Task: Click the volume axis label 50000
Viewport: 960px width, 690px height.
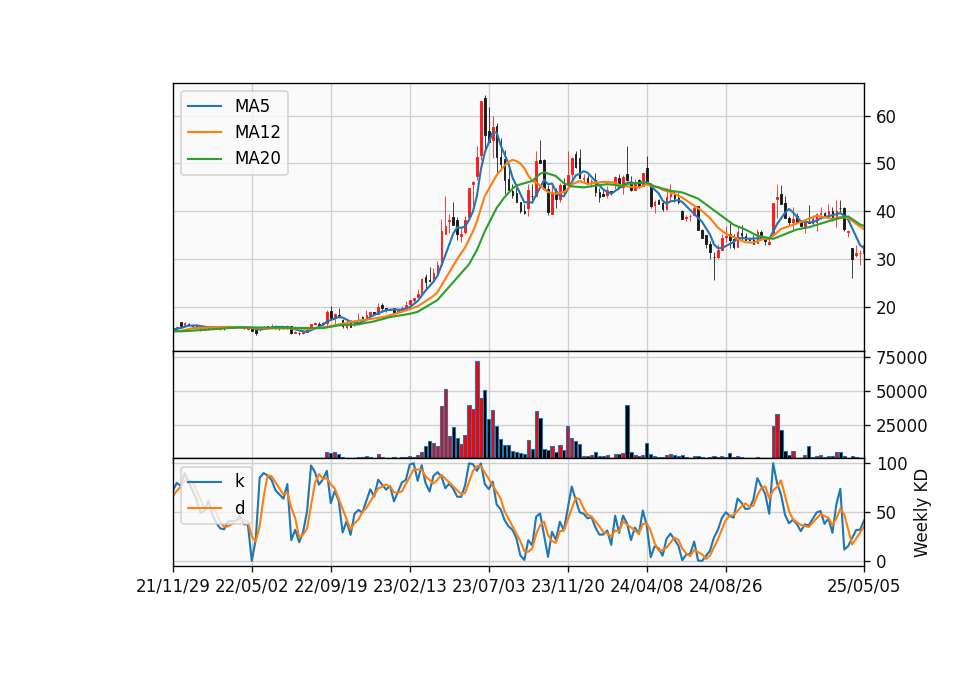Action: coord(901,392)
